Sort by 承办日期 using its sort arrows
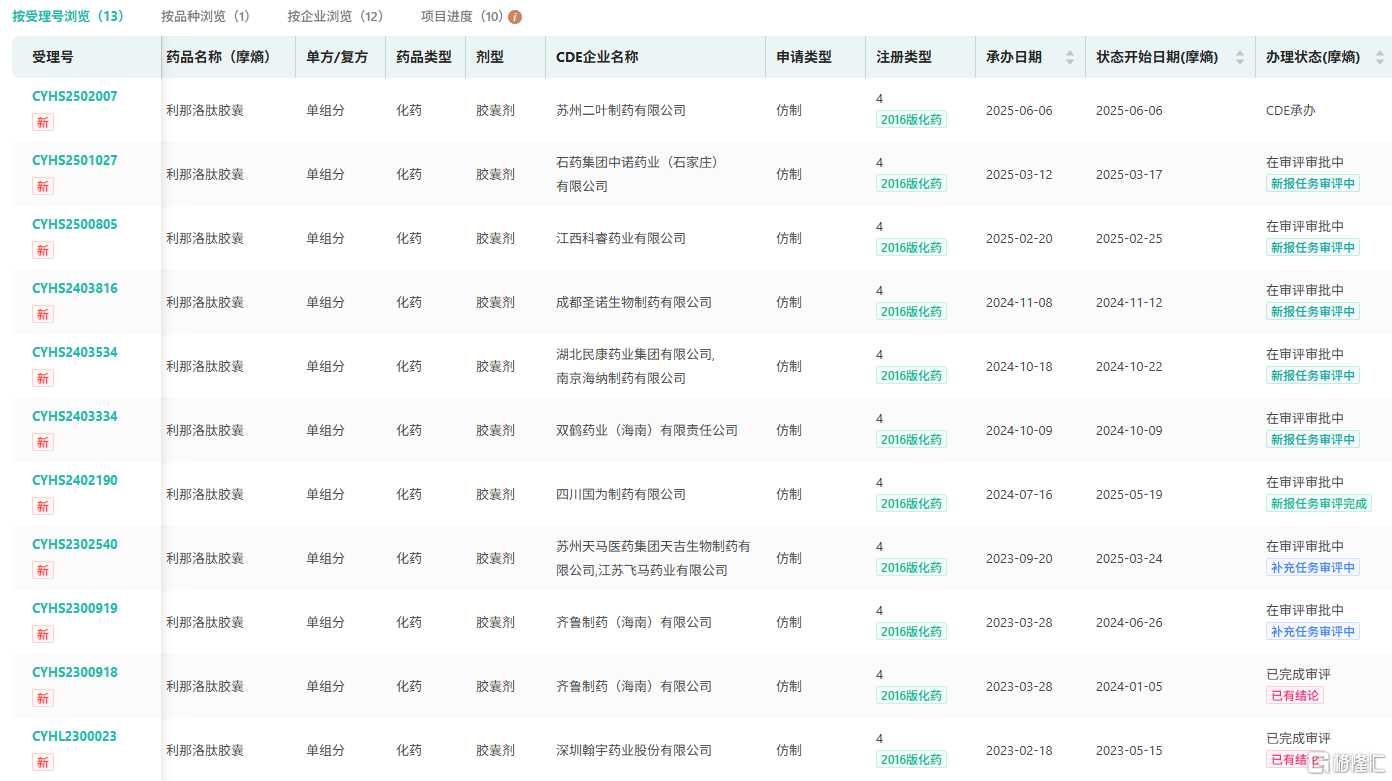The width and height of the screenshot is (1392, 781). pyautogui.click(x=1070, y=58)
